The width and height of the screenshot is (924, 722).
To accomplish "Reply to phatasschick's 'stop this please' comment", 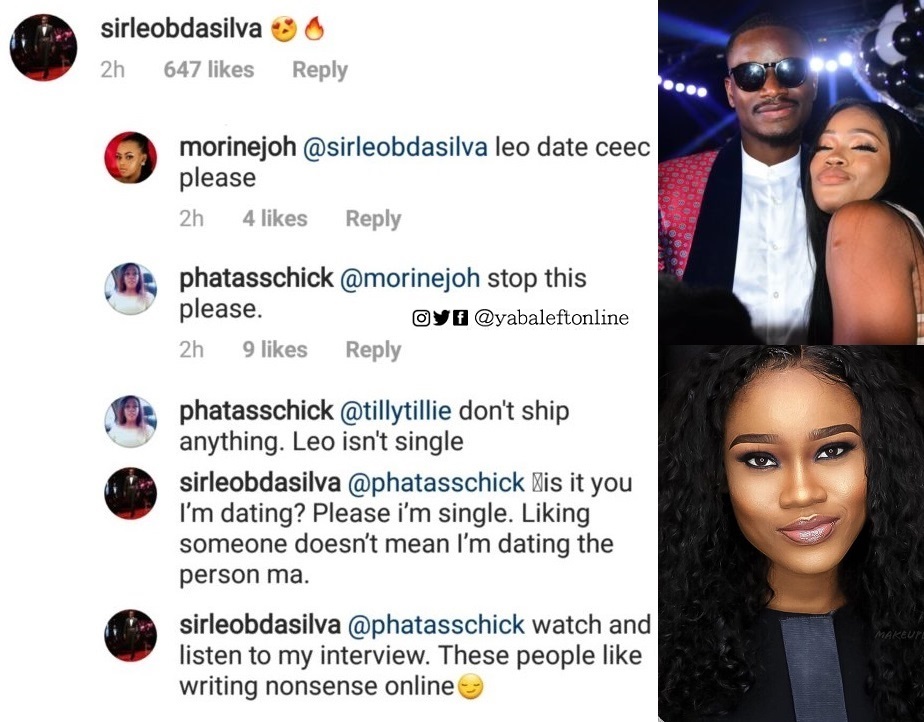I will tap(372, 350).
